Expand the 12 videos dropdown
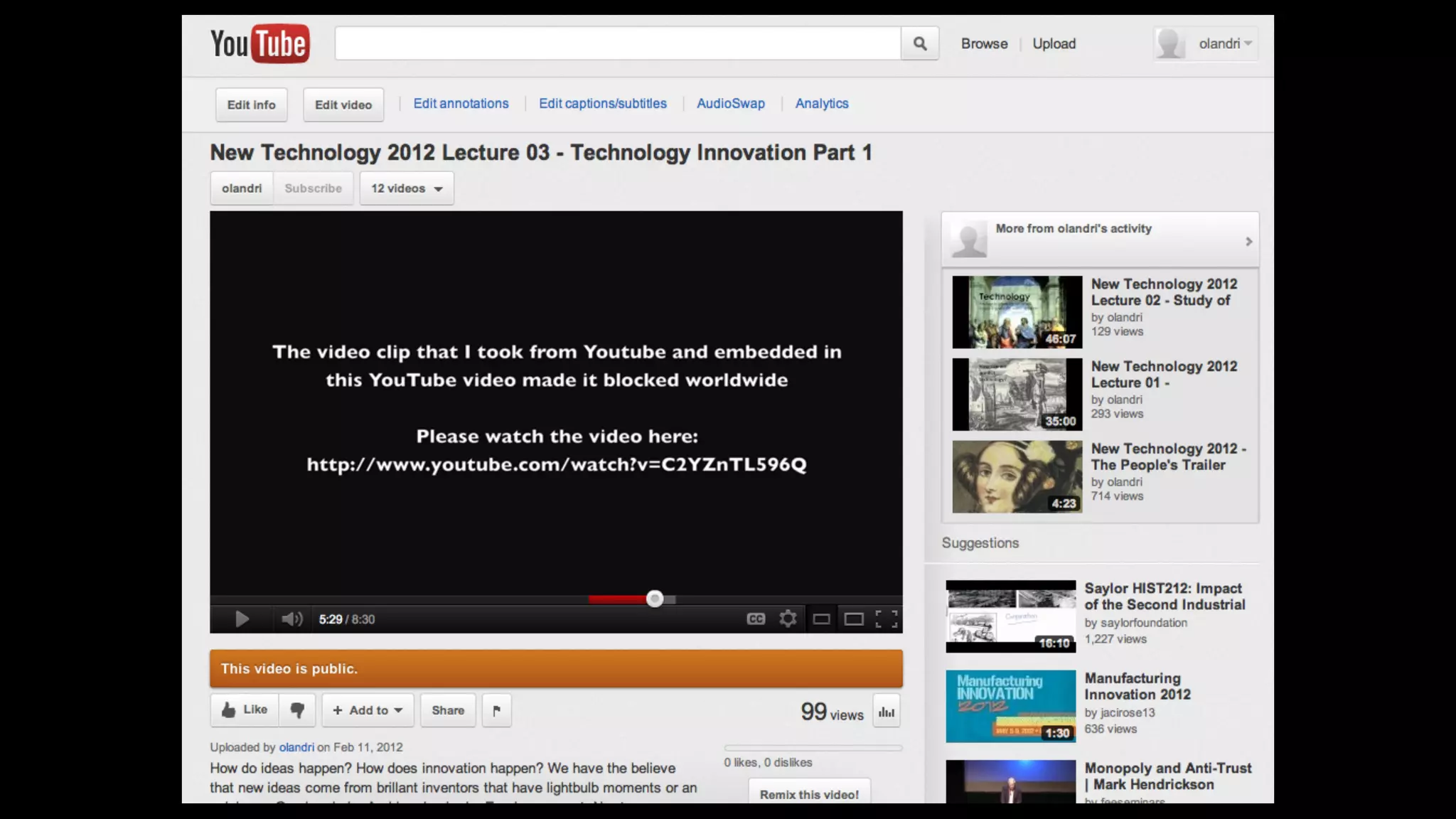This screenshot has height=819, width=1456. (x=407, y=188)
